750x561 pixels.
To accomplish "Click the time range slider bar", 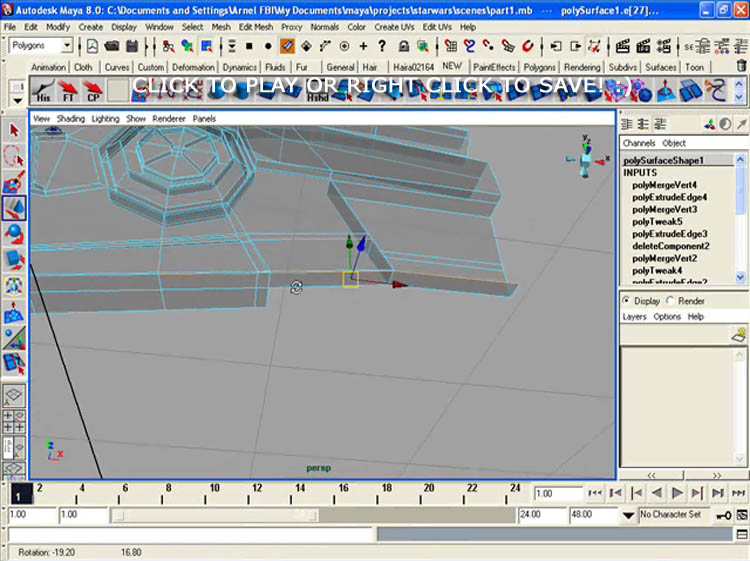I will pos(215,515).
